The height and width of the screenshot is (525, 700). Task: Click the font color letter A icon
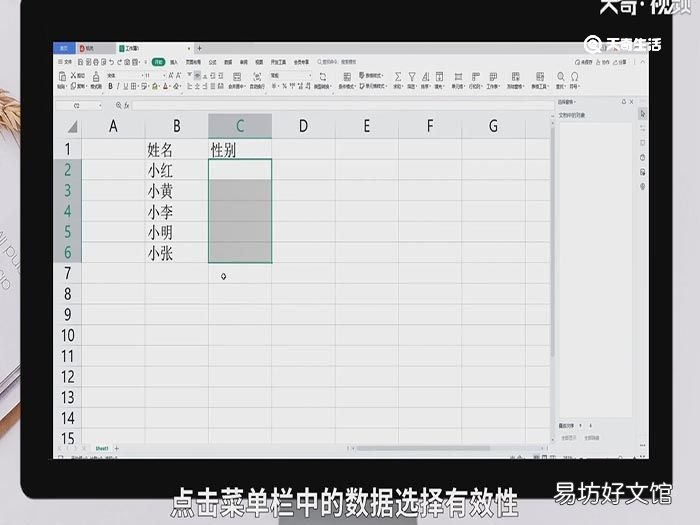coord(165,86)
